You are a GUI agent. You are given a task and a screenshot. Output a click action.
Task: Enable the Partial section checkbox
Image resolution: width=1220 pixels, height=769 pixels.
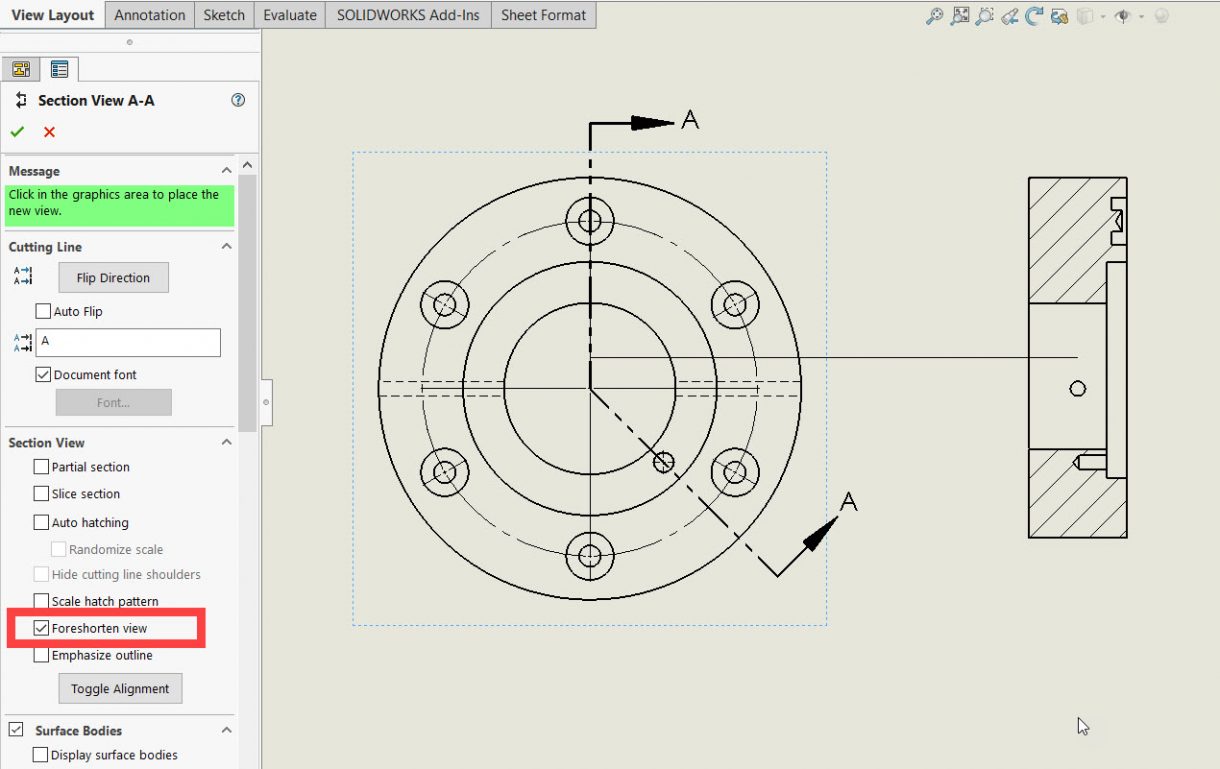tap(41, 466)
